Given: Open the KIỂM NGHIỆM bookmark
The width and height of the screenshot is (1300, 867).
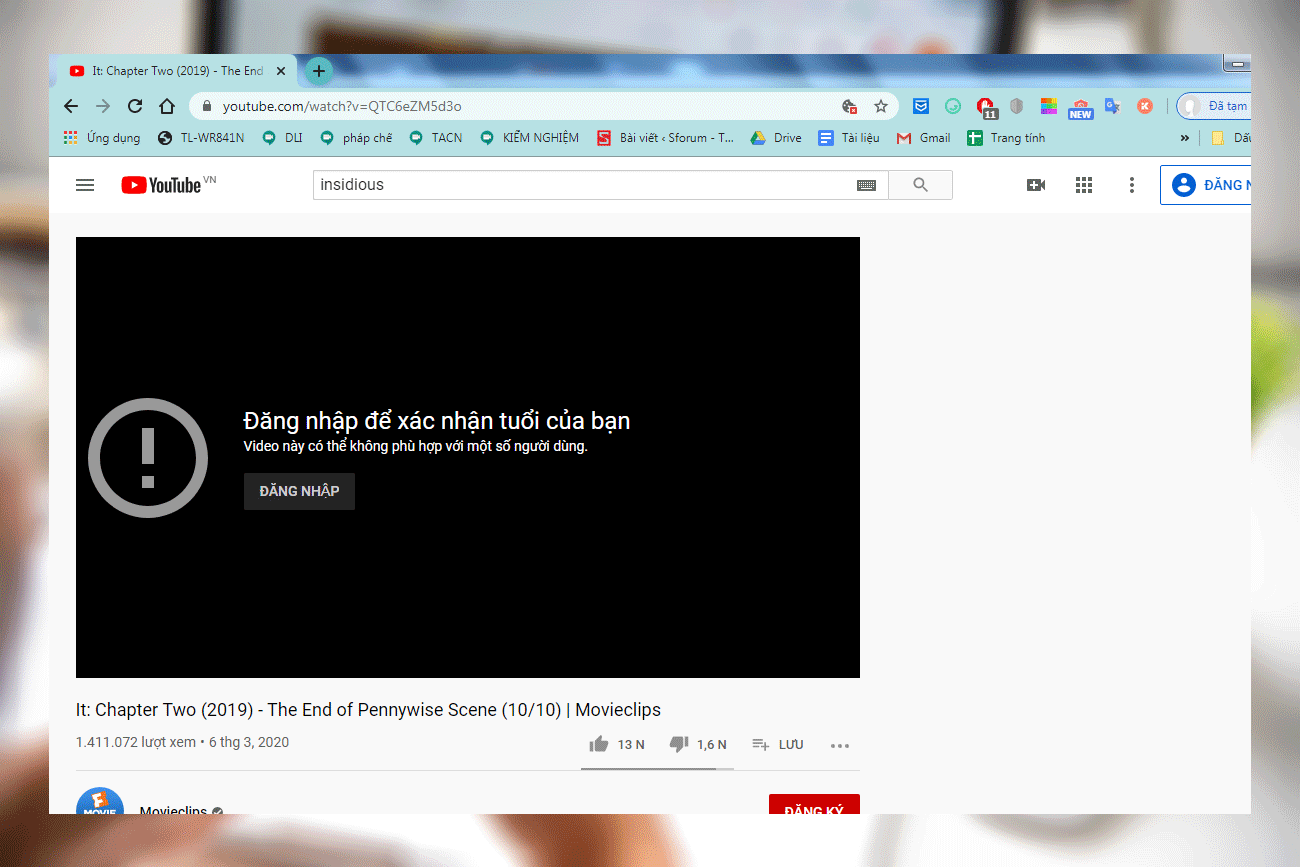Looking at the screenshot, I should click(x=529, y=138).
